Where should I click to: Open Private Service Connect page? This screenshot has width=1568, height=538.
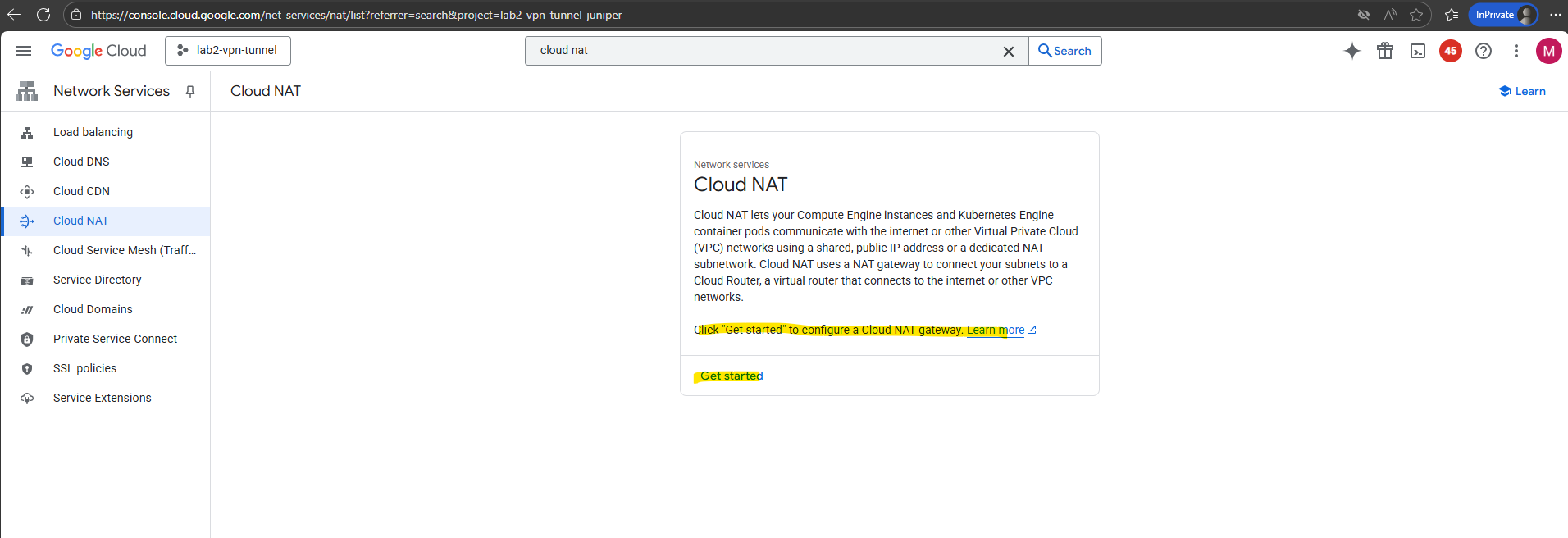[115, 339]
